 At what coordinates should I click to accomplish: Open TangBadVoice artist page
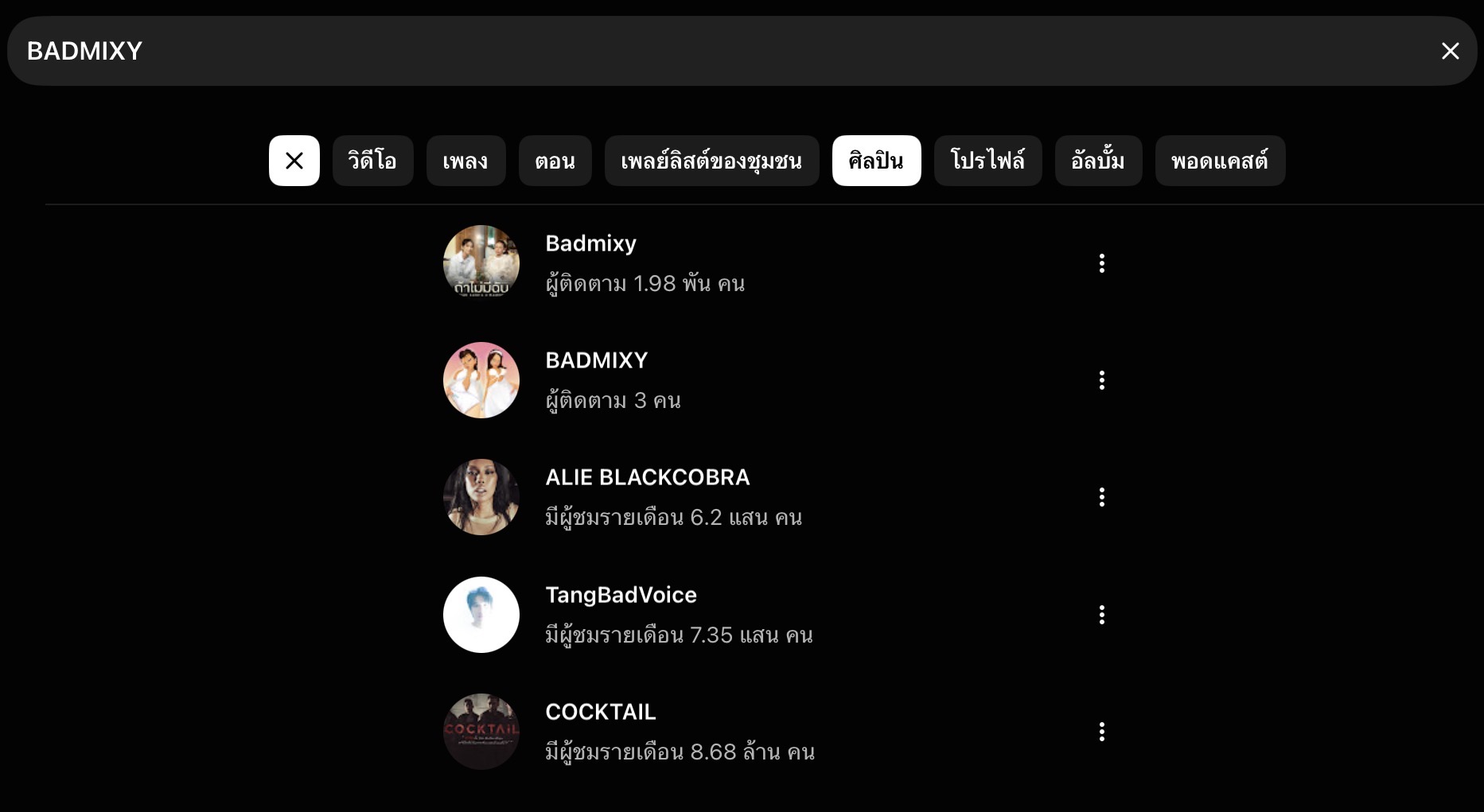621,595
